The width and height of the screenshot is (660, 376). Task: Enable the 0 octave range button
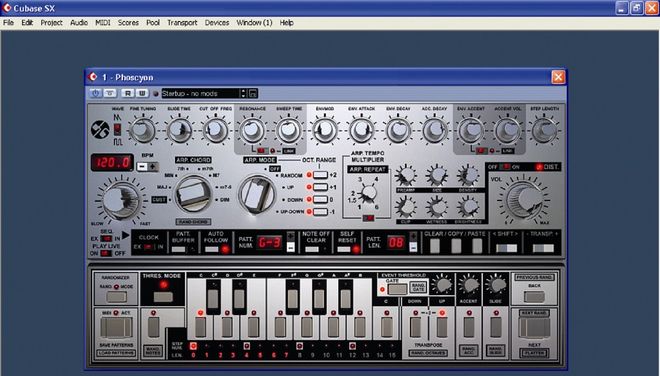(x=320, y=199)
